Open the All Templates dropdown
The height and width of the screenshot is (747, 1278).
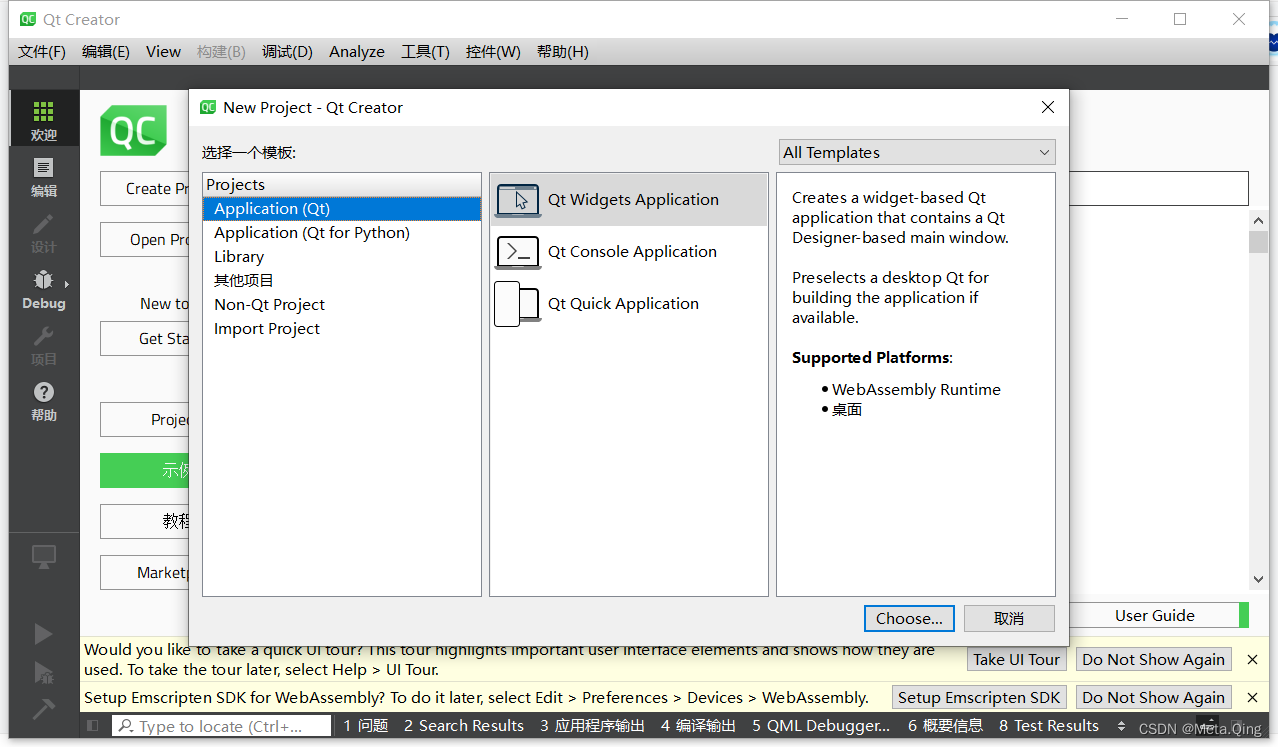[917, 152]
